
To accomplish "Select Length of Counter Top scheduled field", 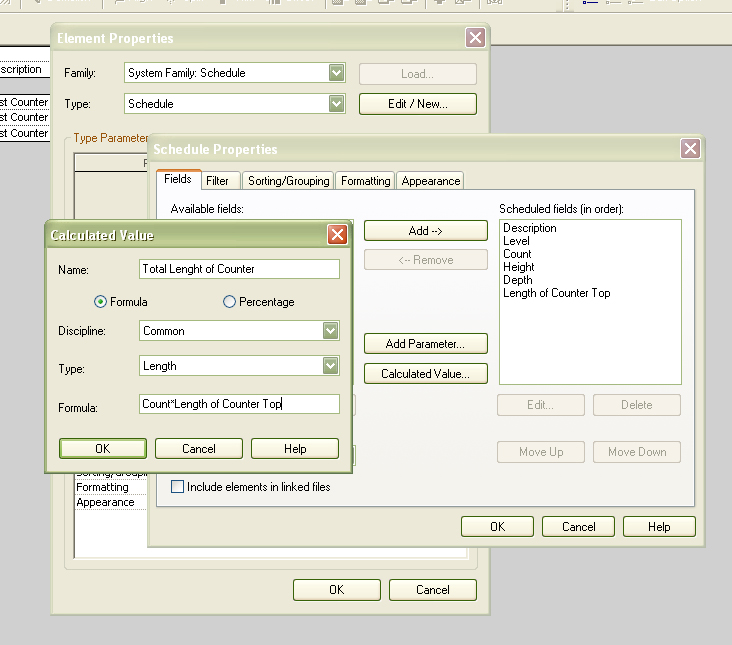I will coord(556,293).
